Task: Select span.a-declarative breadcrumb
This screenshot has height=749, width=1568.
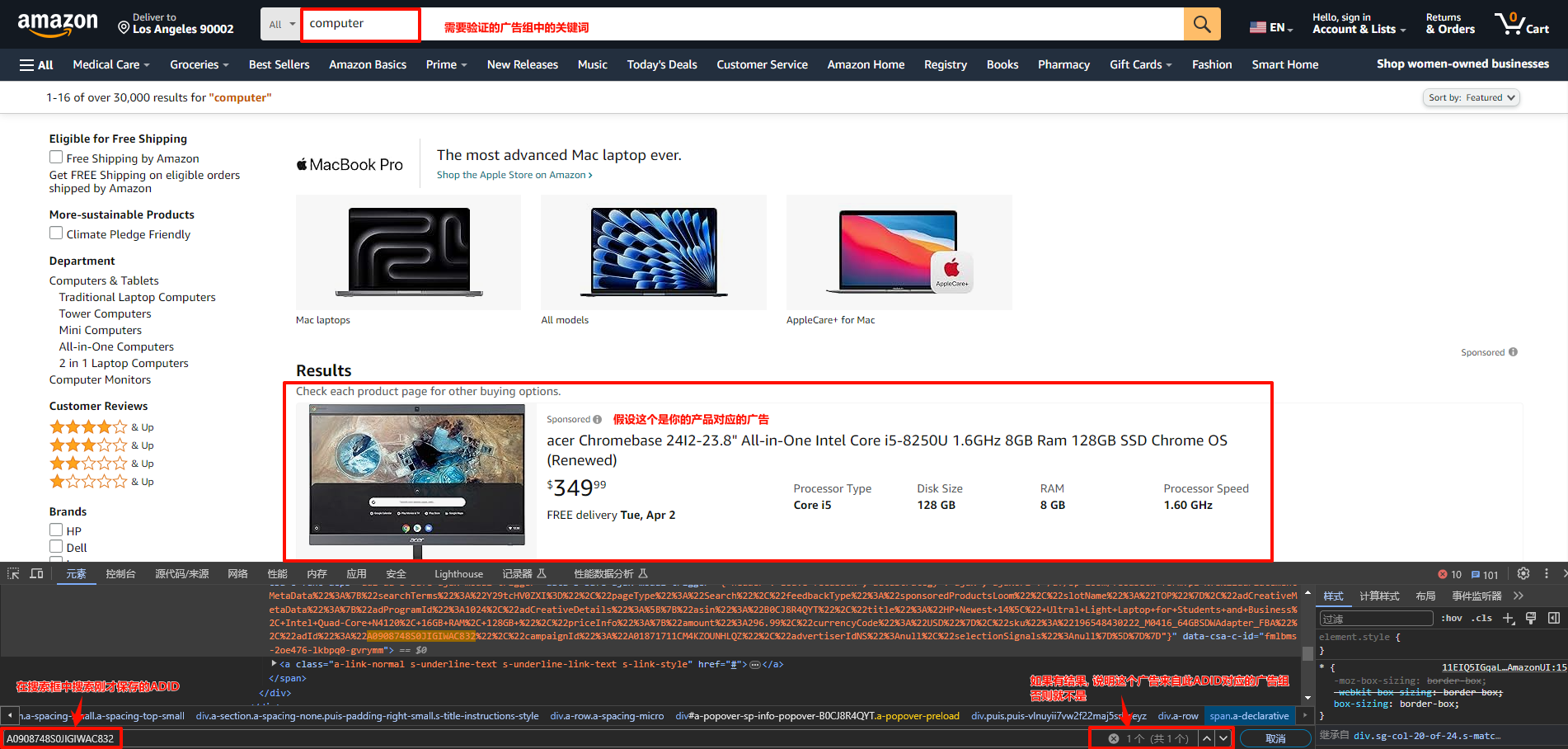Action: pyautogui.click(x=1249, y=716)
